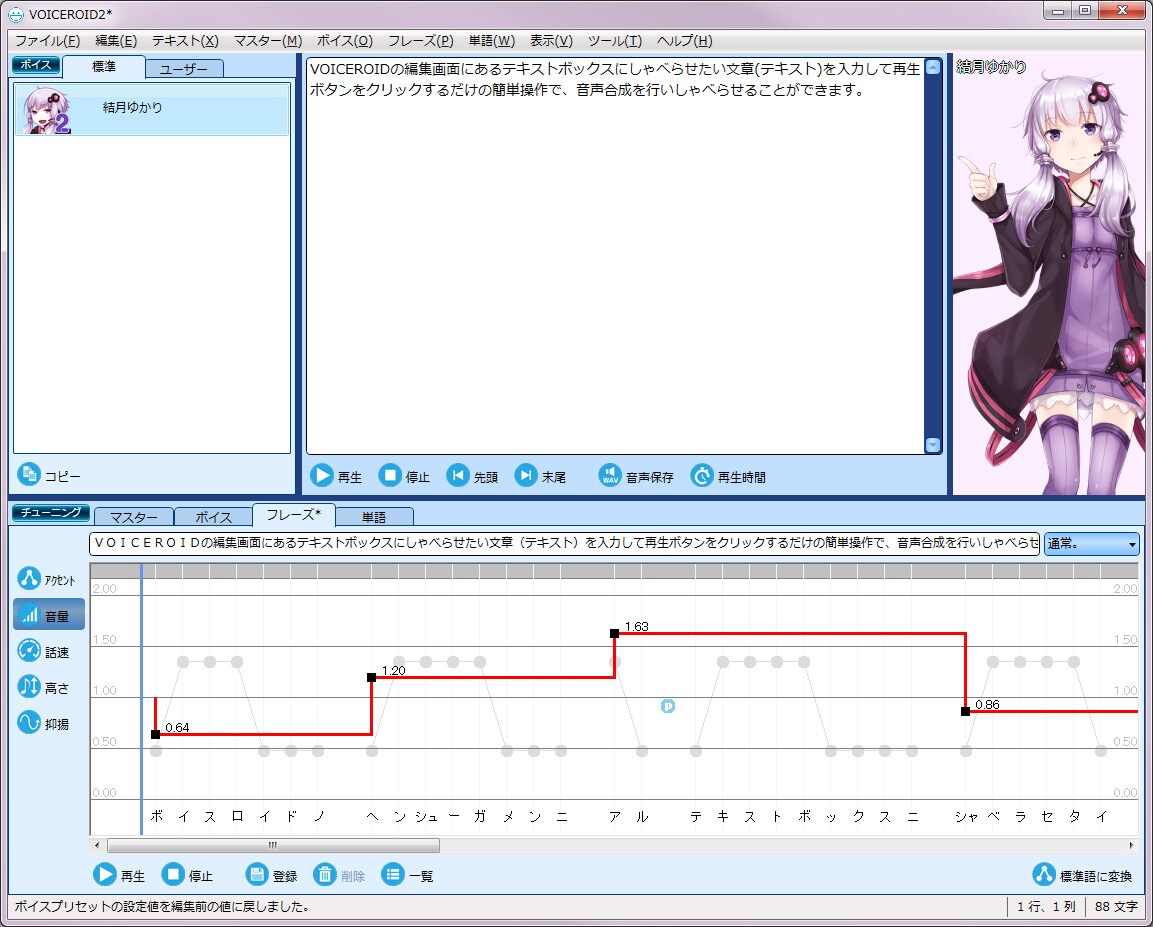Viewport: 1153px width, 927px height.
Task: Play the text with the editor's 再生 button
Action: pos(336,476)
